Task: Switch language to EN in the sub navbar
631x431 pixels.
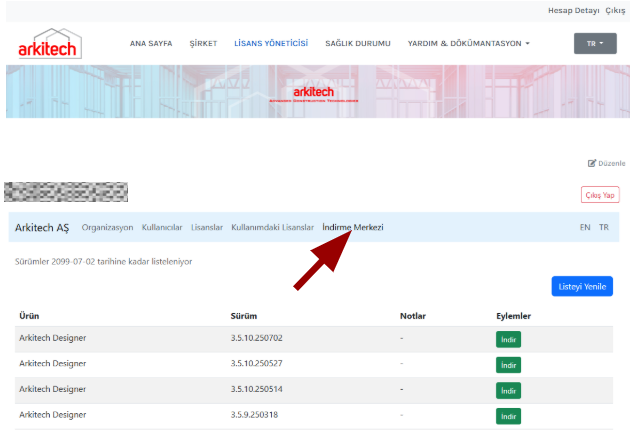Action: pyautogui.click(x=585, y=227)
